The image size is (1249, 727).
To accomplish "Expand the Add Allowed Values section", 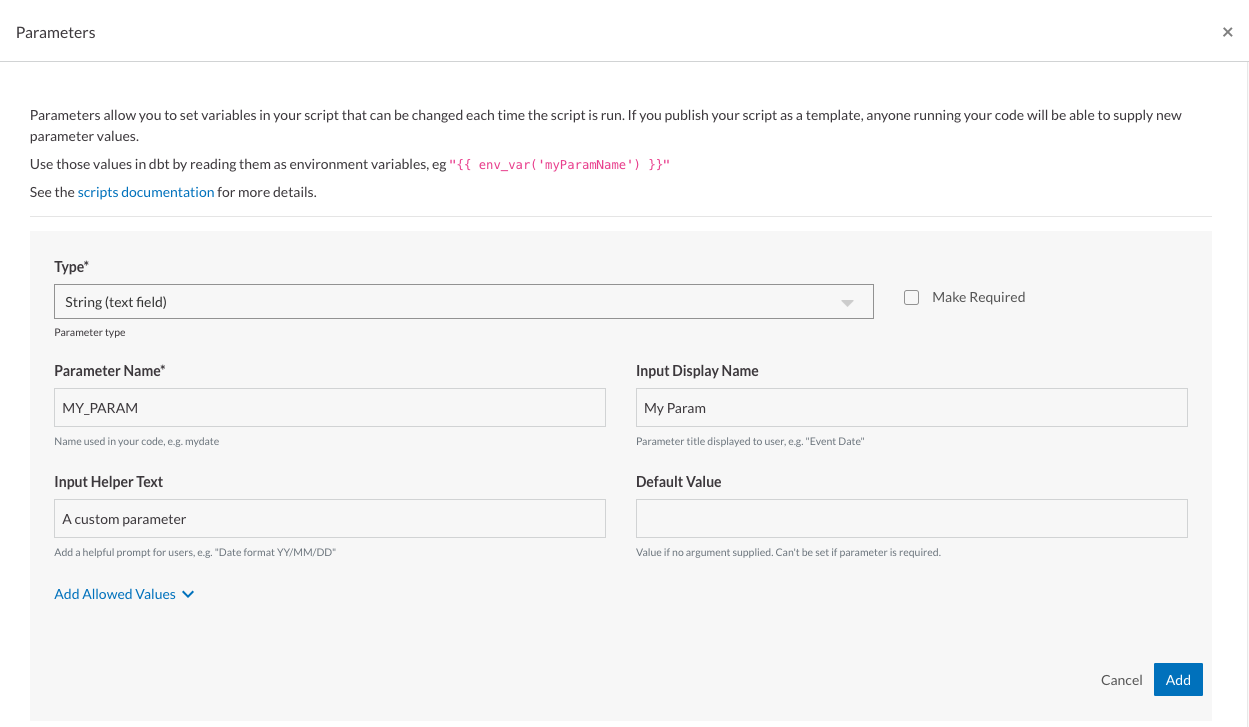I will [114, 593].
